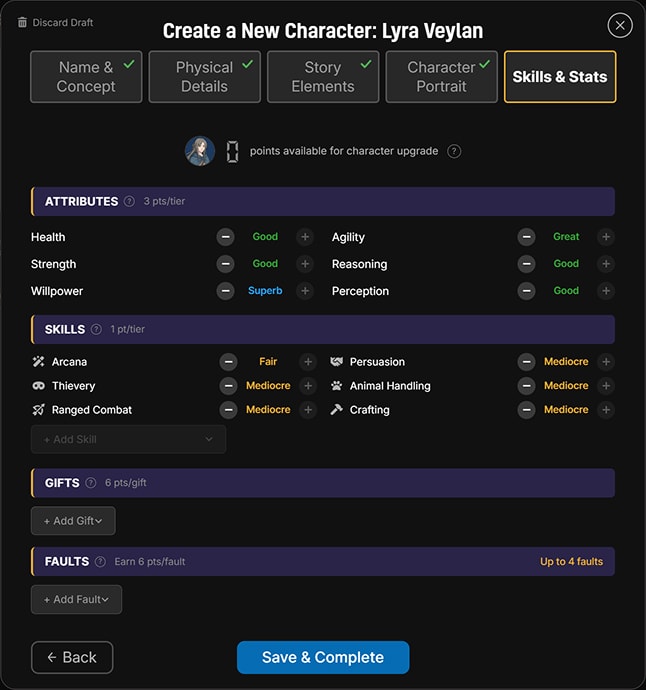Click help icon next to ATTRIBUTES header
This screenshot has height=690, width=646.
point(129,202)
